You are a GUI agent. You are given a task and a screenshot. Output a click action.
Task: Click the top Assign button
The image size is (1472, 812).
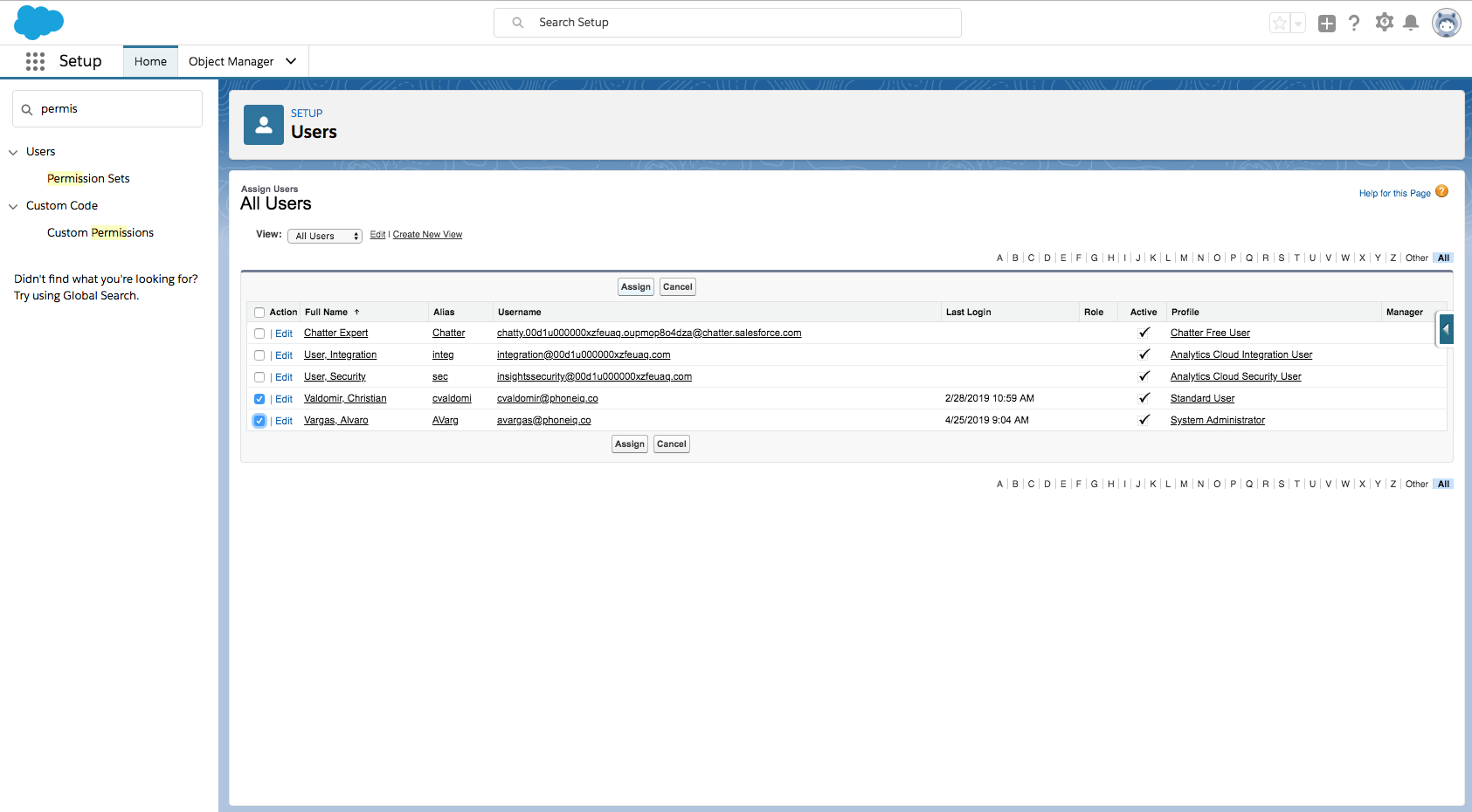pyautogui.click(x=635, y=286)
